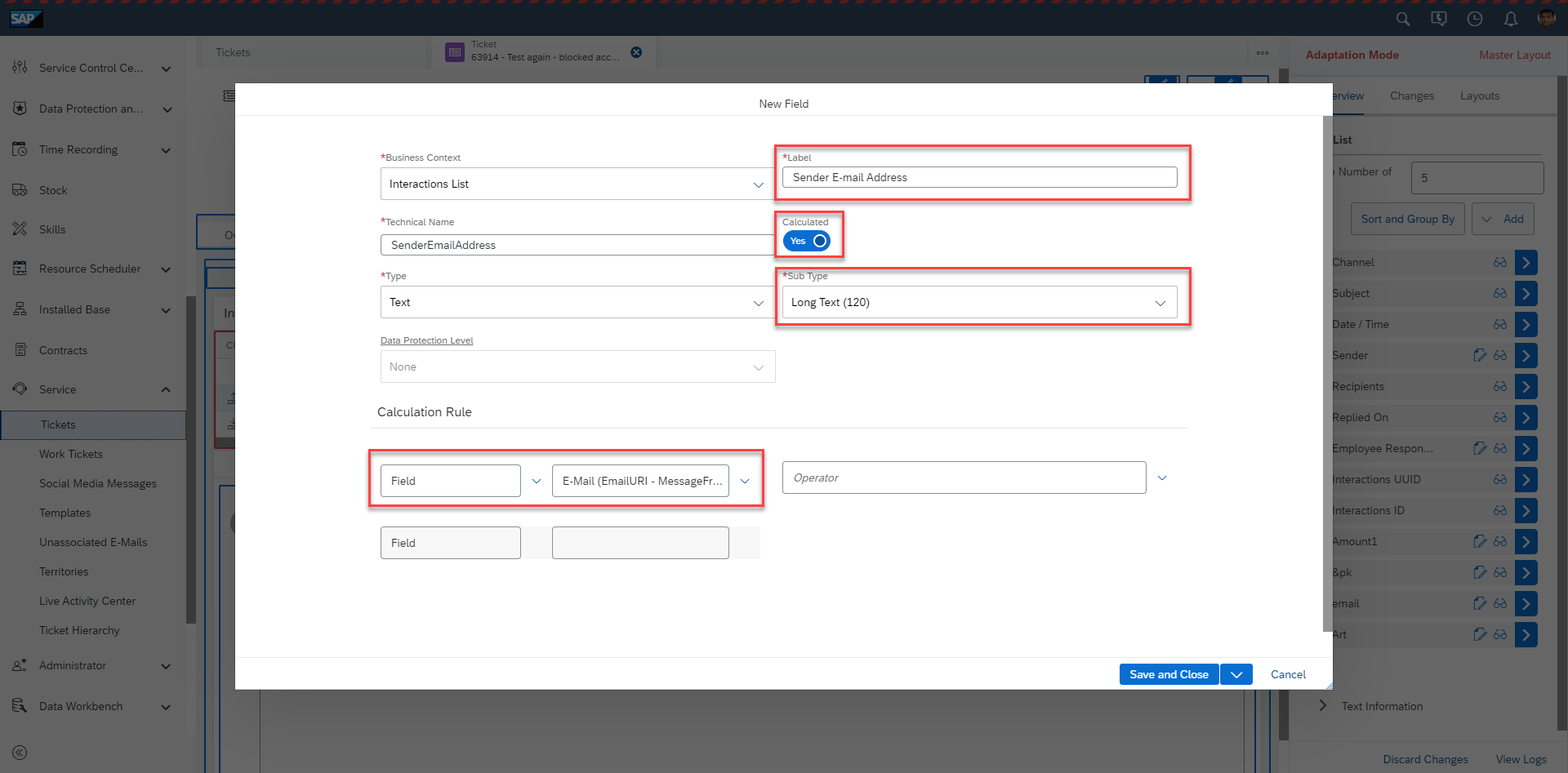Edit the Sender field with pencil icon
This screenshot has width=1568, height=773.
[1480, 355]
